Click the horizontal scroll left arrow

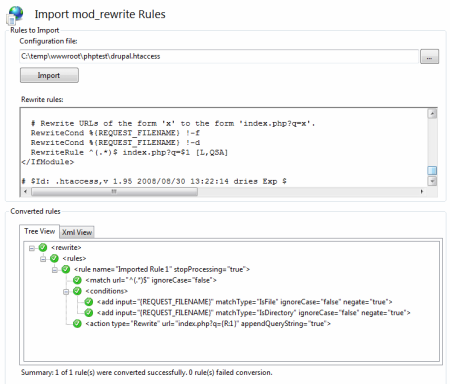tap(25, 192)
